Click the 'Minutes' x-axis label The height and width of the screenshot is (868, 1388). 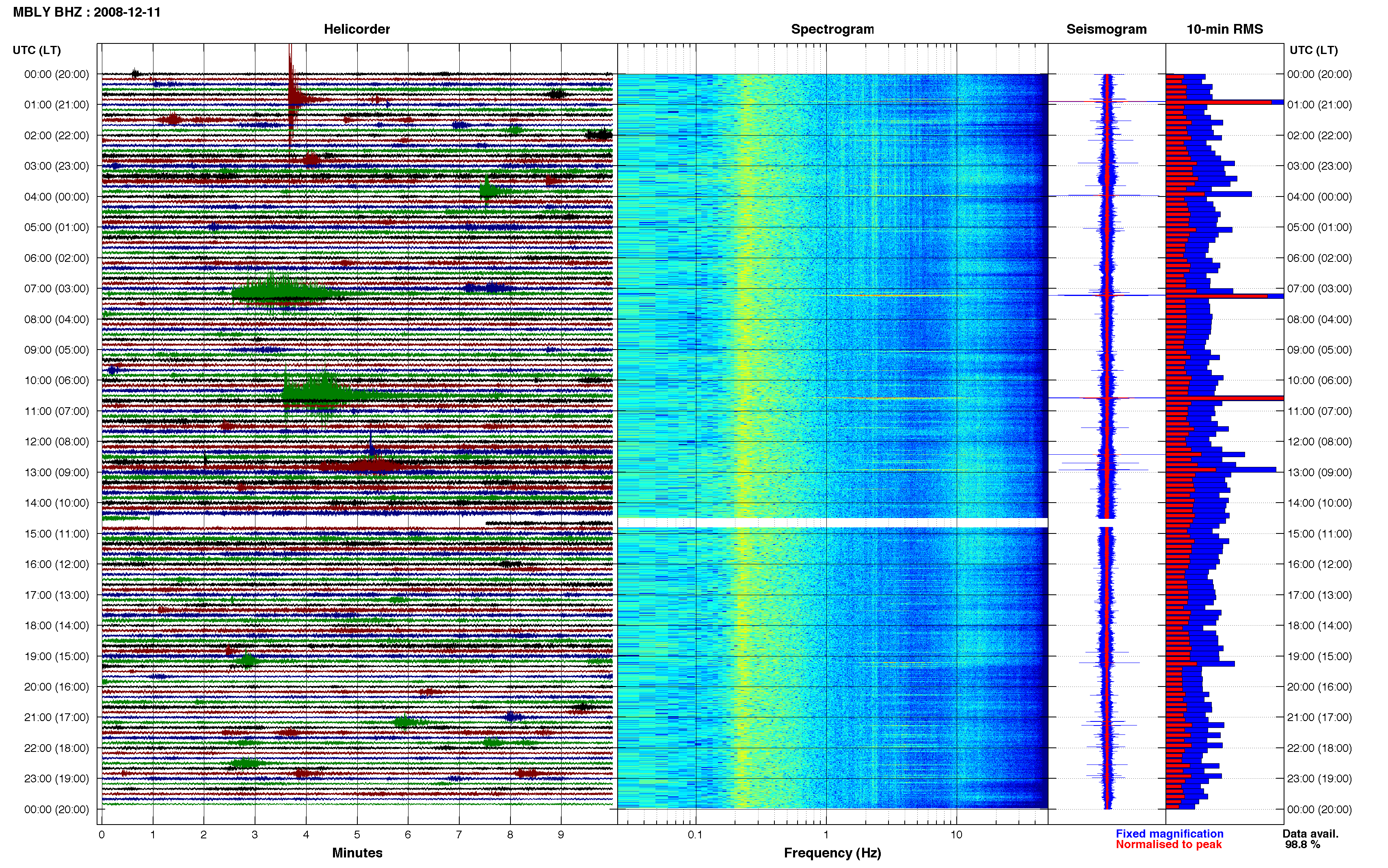(357, 853)
